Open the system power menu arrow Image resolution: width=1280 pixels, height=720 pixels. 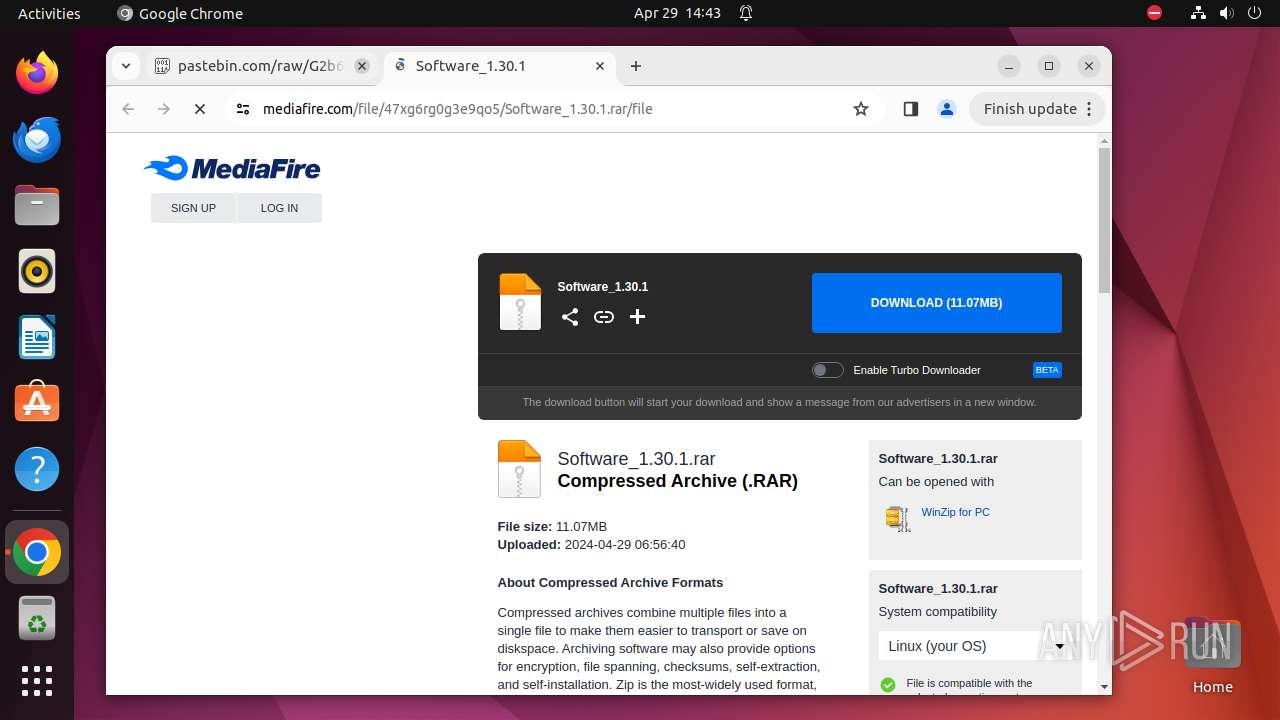(x=1254, y=13)
